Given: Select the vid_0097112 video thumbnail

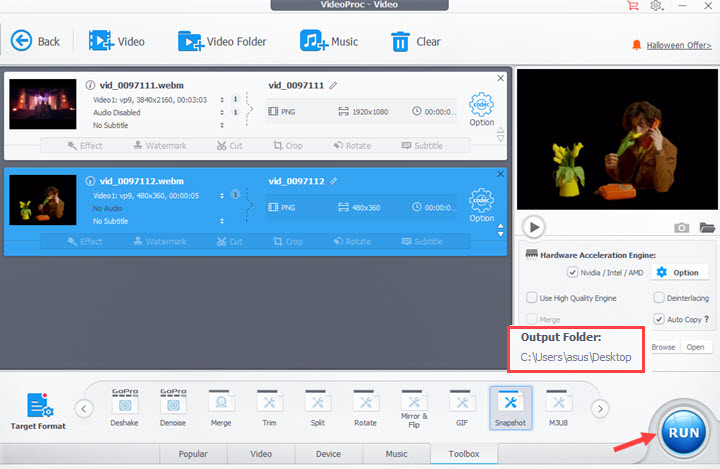Looking at the screenshot, I should point(43,200).
